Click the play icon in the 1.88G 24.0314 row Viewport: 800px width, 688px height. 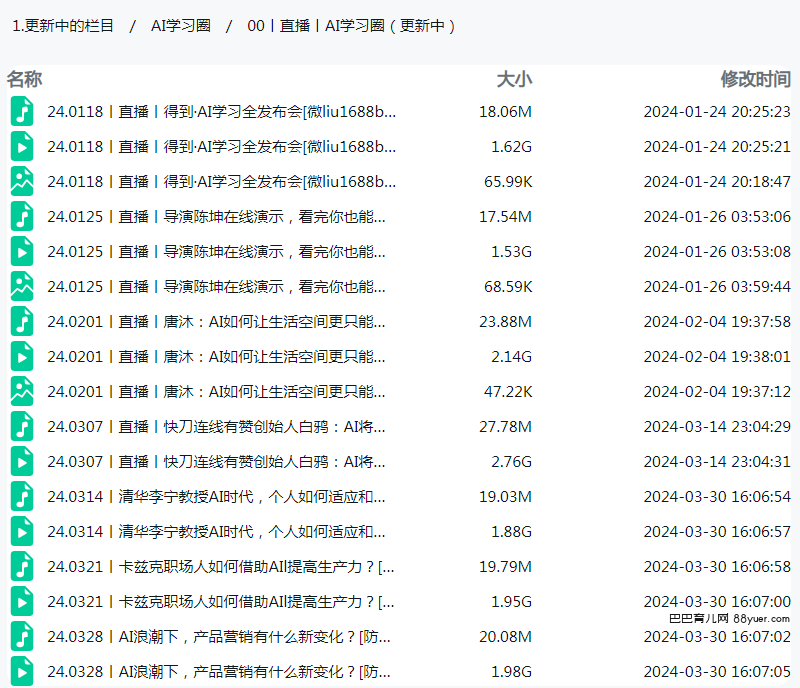[22, 531]
